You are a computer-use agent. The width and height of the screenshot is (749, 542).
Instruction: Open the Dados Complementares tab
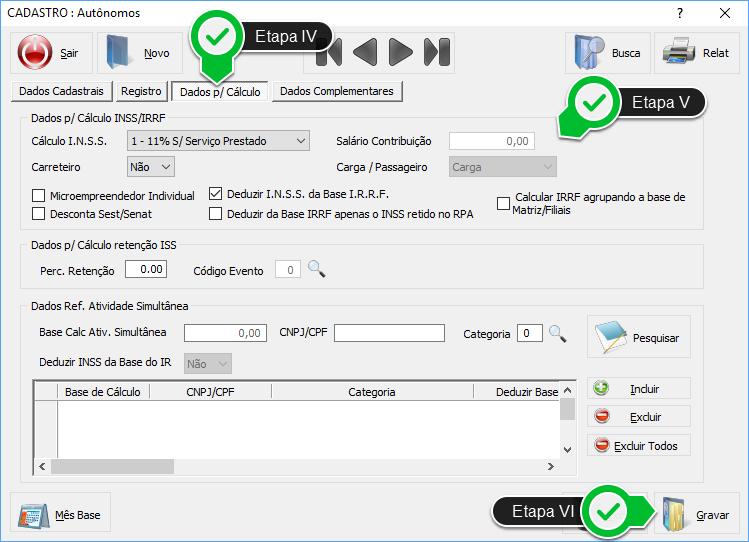coord(337,91)
